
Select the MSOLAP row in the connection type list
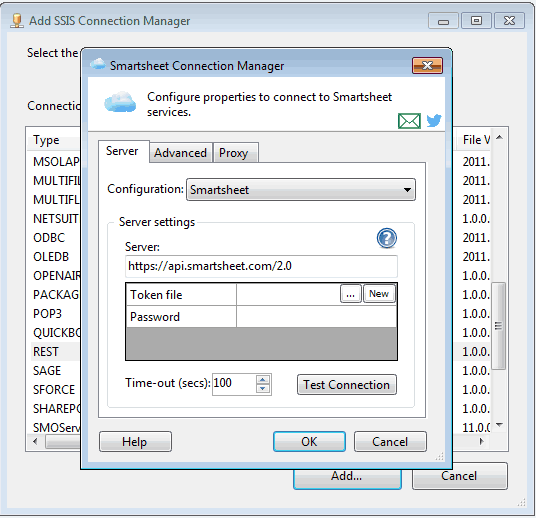pyautogui.click(x=56, y=161)
